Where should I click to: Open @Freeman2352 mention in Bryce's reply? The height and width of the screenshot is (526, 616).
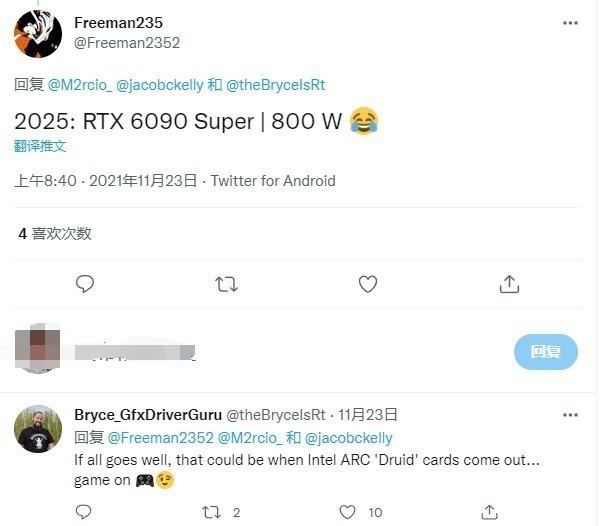(160, 438)
